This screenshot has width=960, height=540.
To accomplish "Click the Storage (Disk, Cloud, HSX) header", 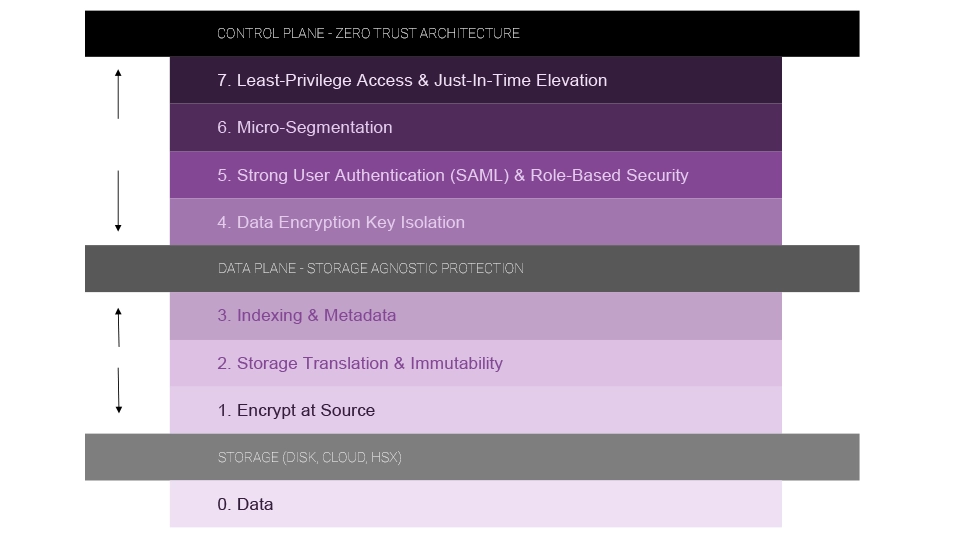I will [x=471, y=457].
